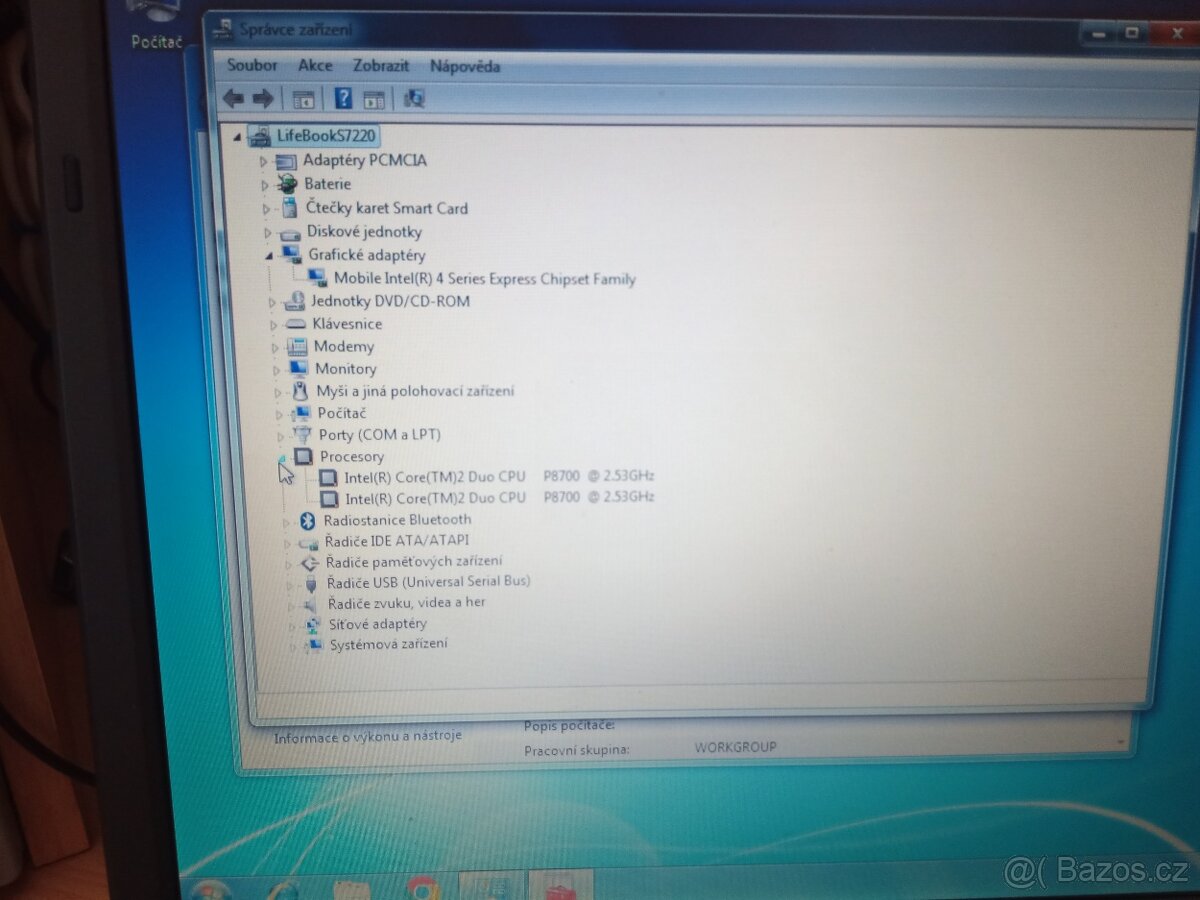Open Informace o výkonu a nástroje link

368,737
